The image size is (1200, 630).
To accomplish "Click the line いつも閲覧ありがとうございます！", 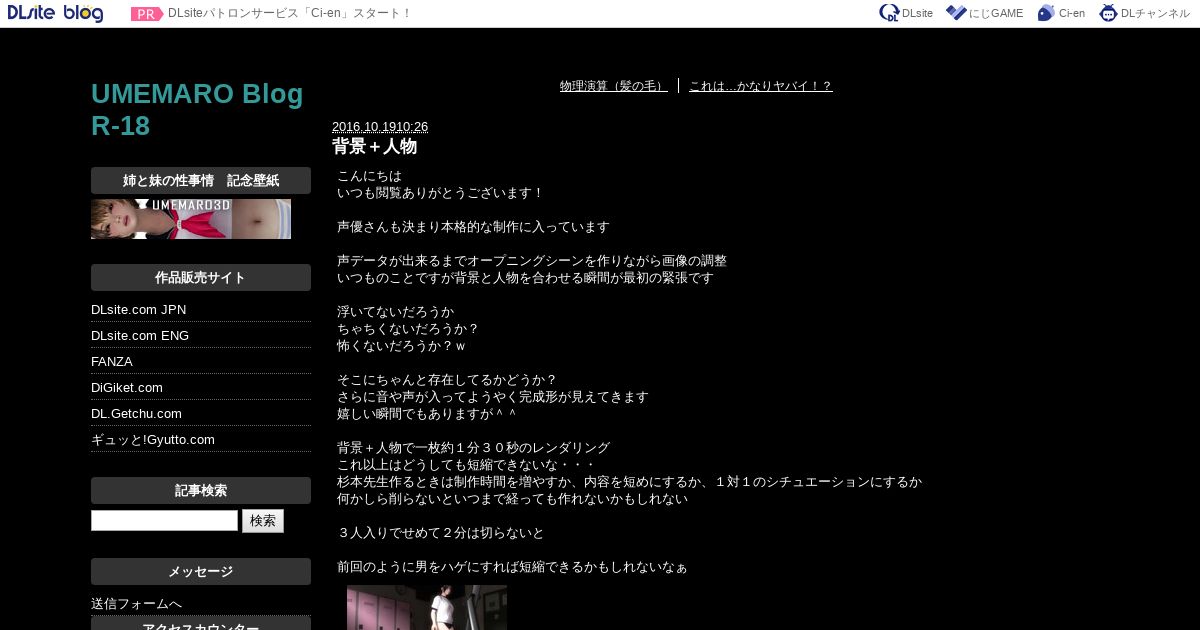I will point(441,193).
